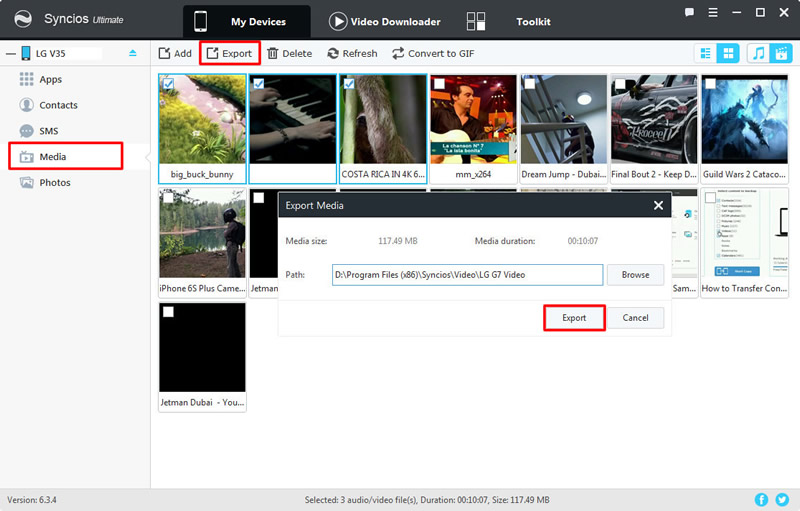This screenshot has height=511, width=800.
Task: Check the mm_x264 video checkbox
Action: [x=439, y=84]
